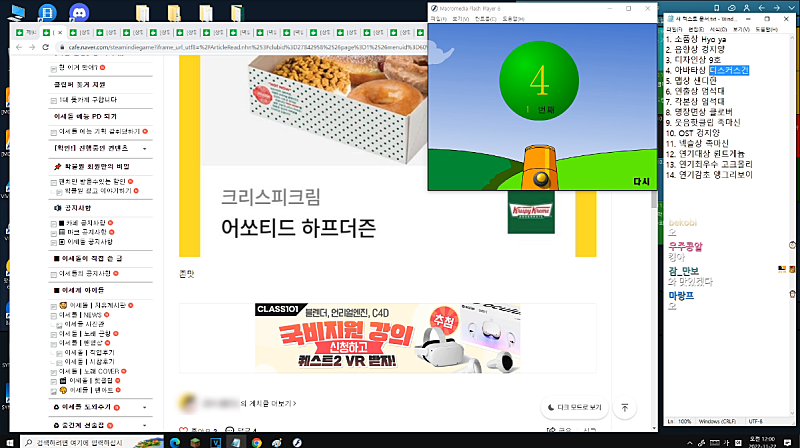The width and height of the screenshot is (800, 448).
Task: Click chat username 우주콩알
Action: click(x=685, y=246)
